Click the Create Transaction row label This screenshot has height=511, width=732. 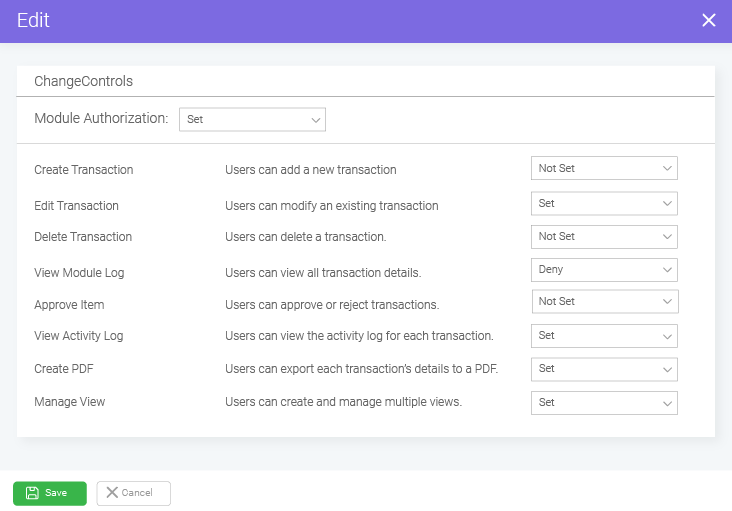[x=84, y=169]
